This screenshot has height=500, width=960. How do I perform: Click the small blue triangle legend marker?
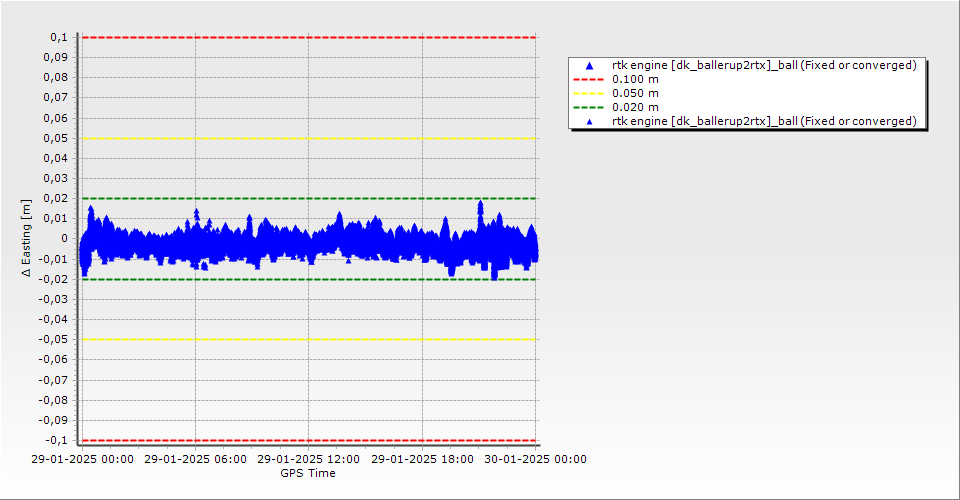tap(589, 122)
